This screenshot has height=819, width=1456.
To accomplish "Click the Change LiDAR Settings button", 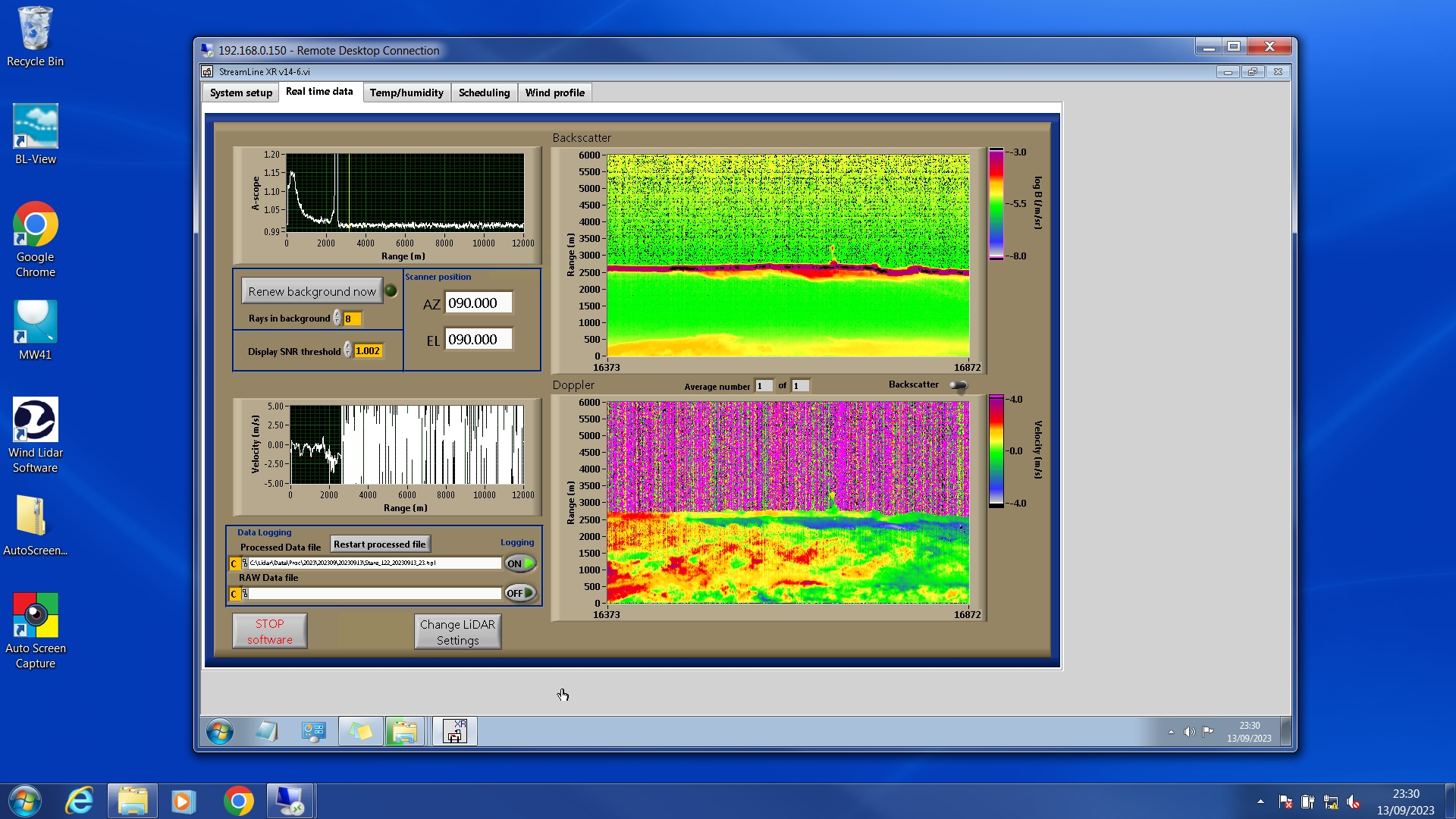I will [457, 632].
